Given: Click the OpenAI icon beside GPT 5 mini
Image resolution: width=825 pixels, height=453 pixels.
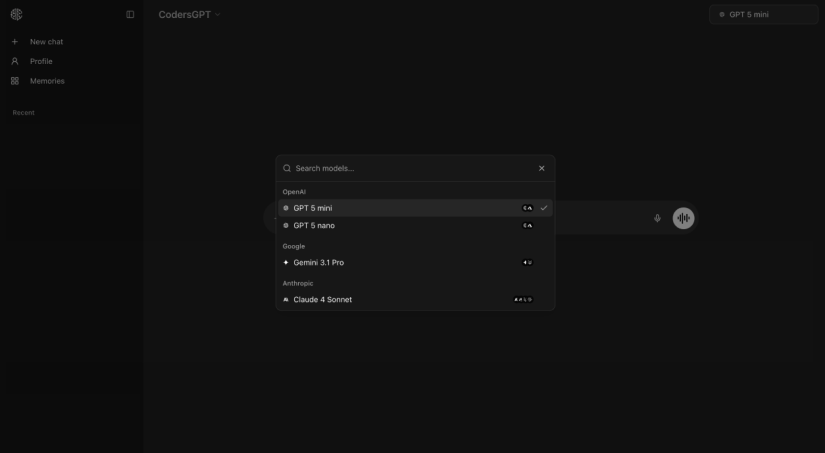Looking at the screenshot, I should pos(286,208).
